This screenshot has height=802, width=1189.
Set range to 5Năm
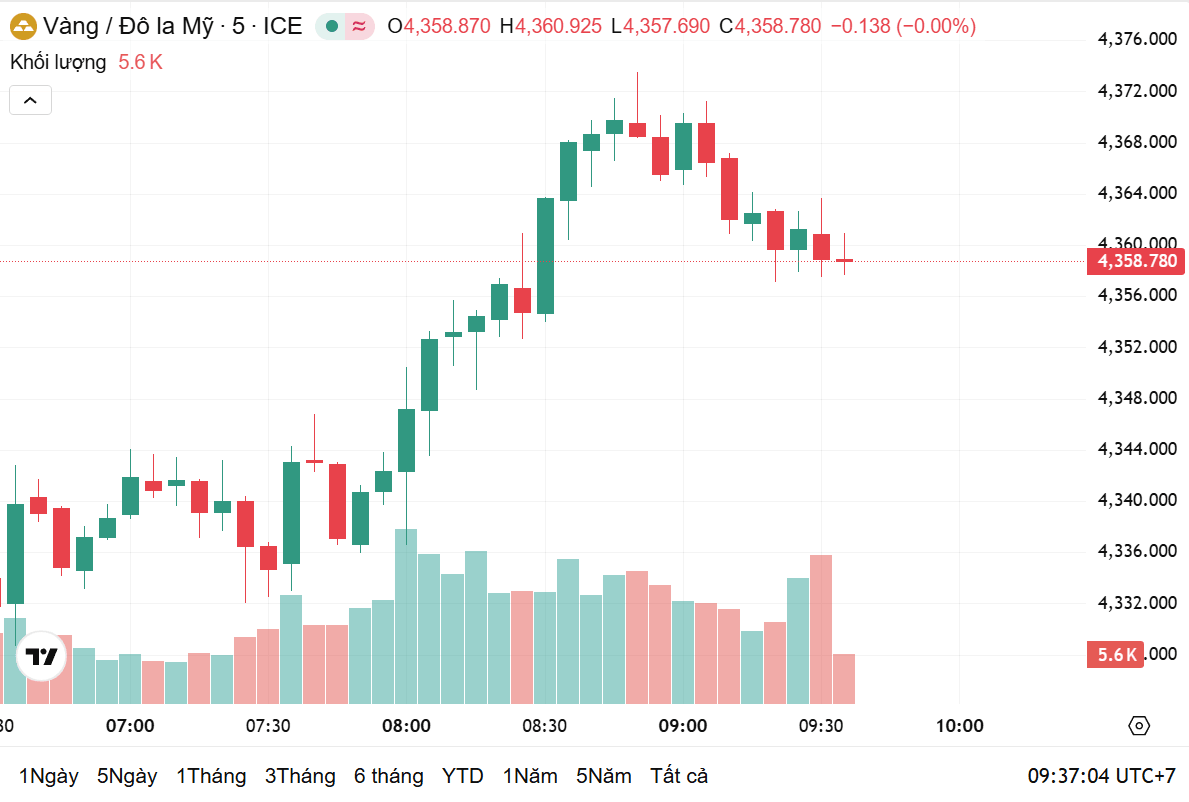point(604,776)
